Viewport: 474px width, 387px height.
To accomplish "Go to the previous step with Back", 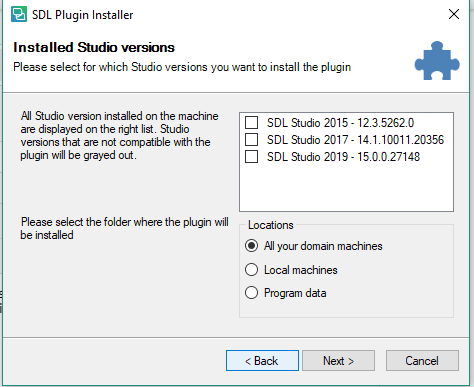I will [x=262, y=360].
